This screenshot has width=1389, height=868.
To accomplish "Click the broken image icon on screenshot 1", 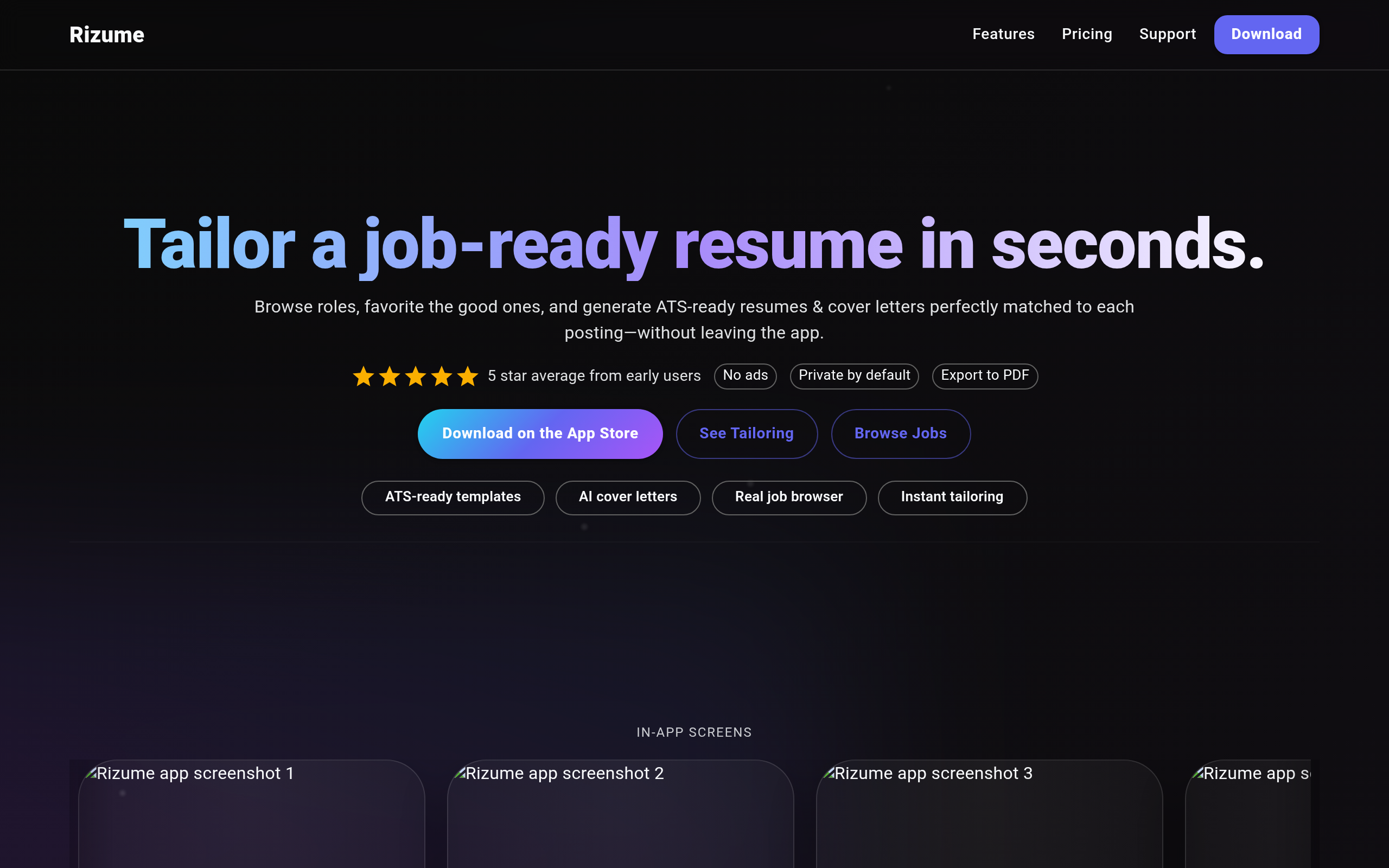I will (x=90, y=773).
